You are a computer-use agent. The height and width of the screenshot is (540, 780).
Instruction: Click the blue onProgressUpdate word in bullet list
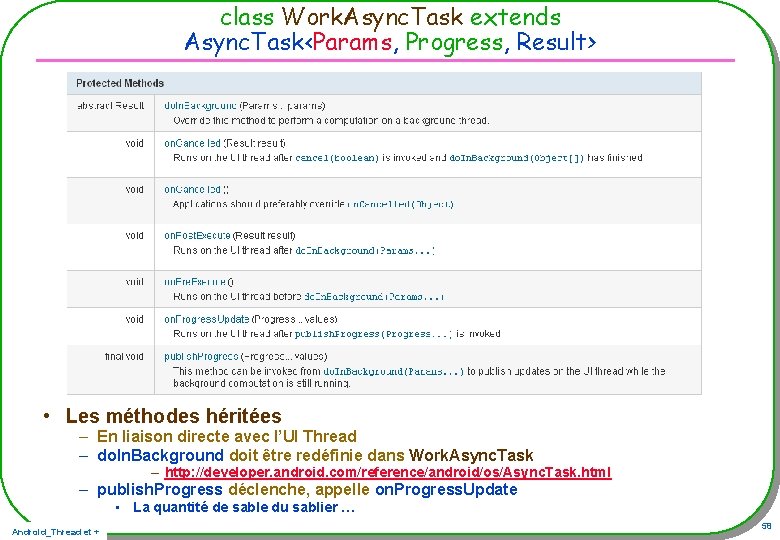point(446,489)
